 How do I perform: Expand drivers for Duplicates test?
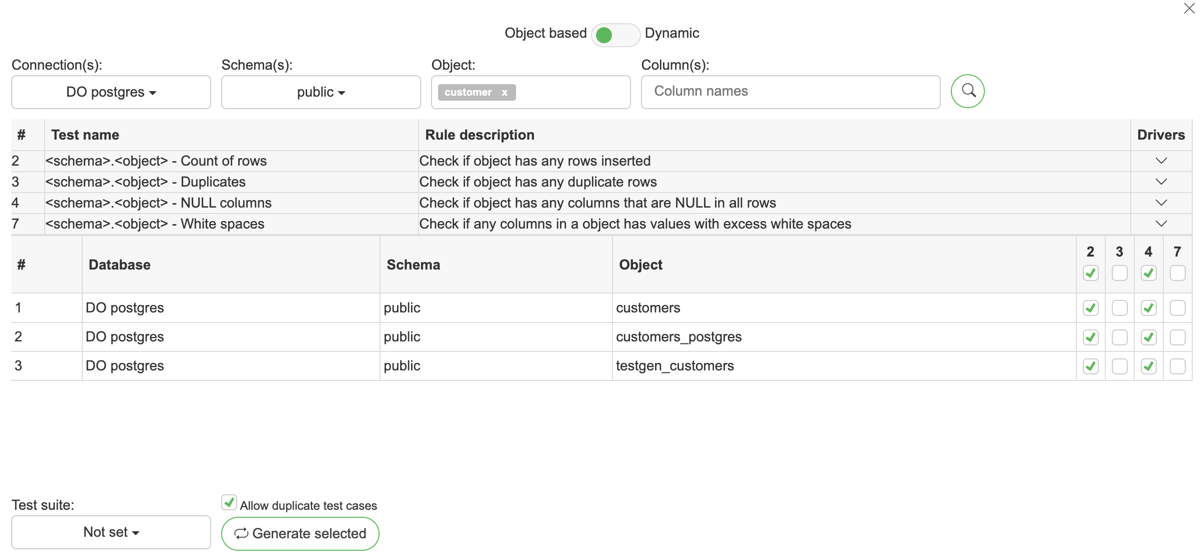(x=1160, y=182)
